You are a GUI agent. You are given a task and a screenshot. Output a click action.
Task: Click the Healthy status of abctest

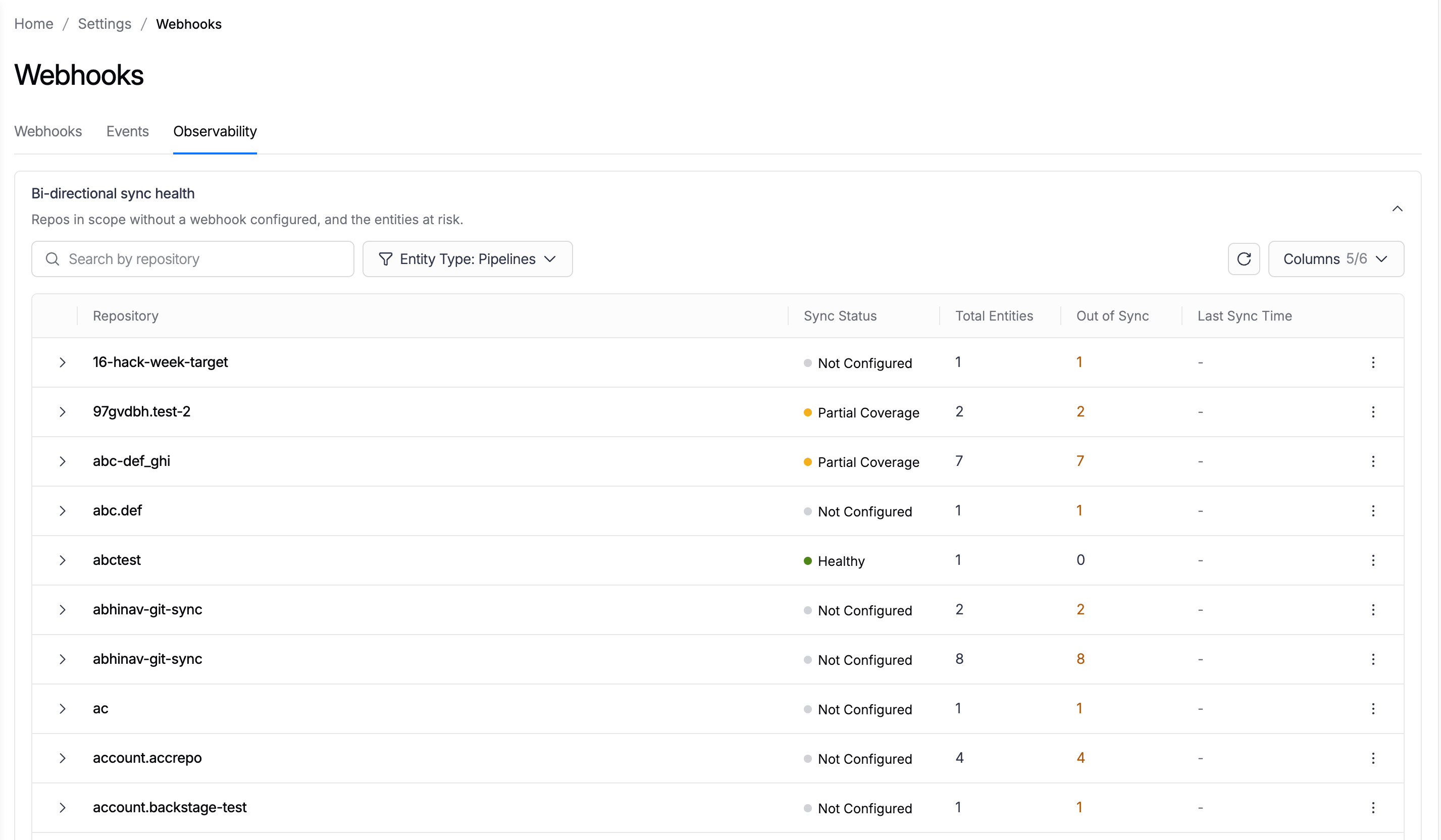pos(834,561)
